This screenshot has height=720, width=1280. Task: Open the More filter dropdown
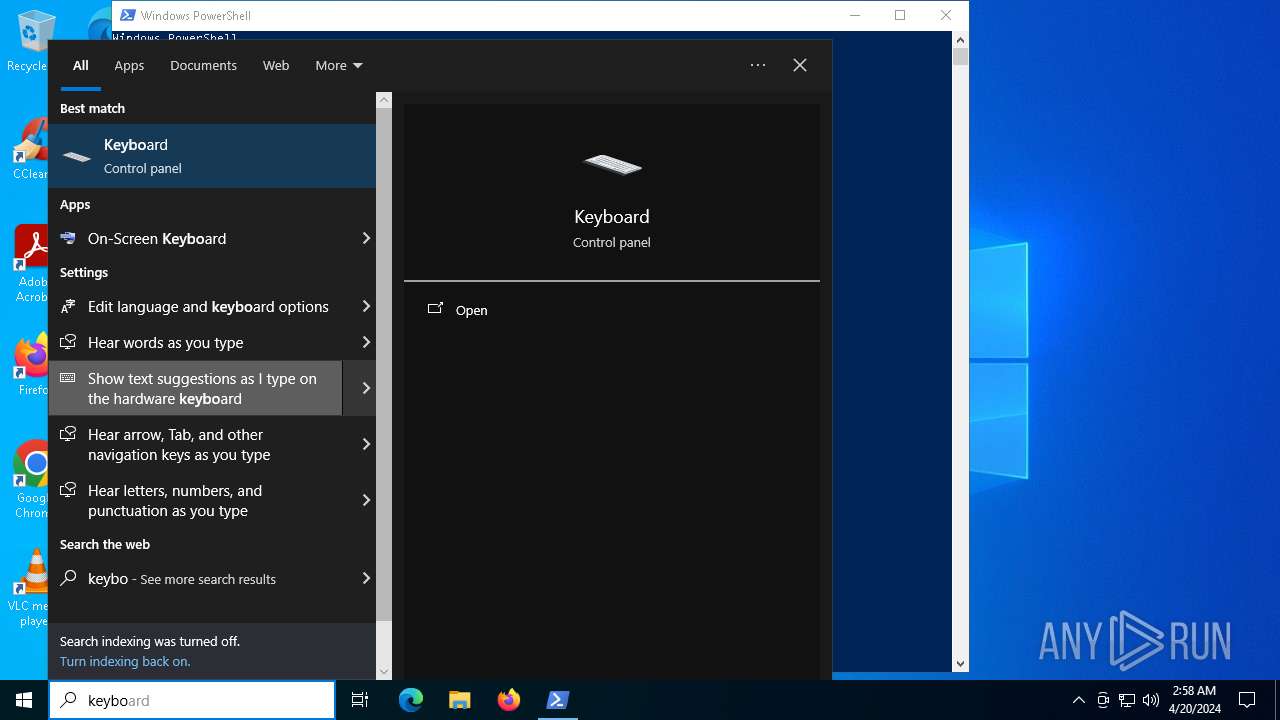pos(339,65)
